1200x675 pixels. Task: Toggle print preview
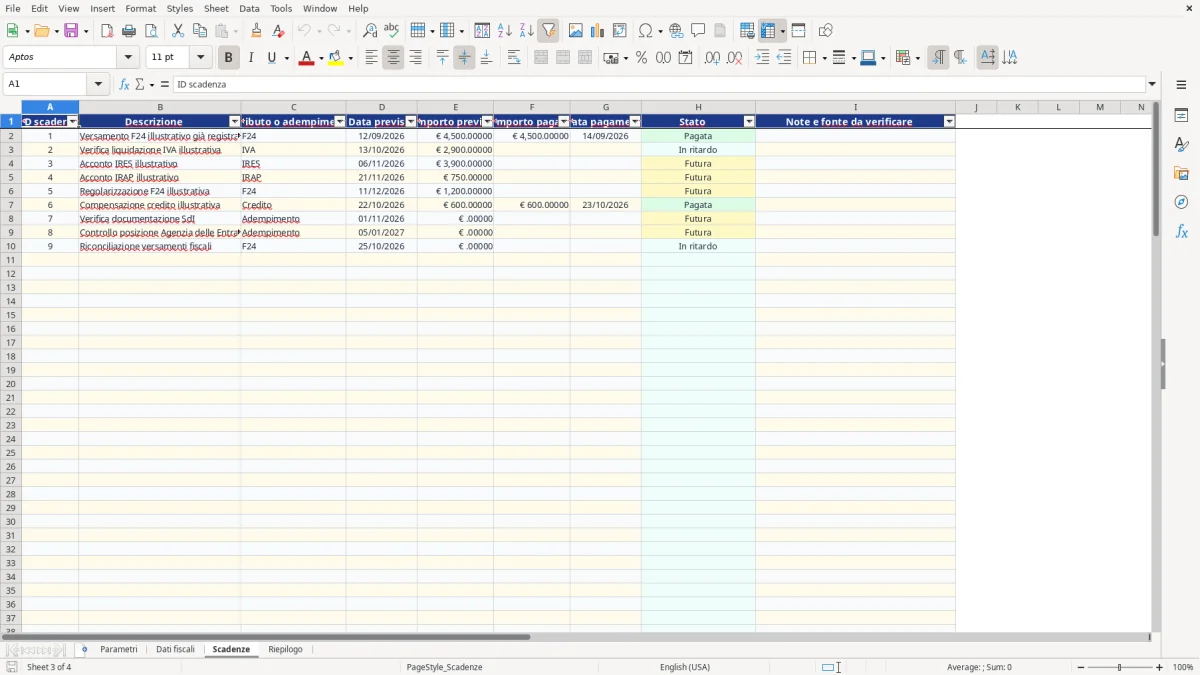pos(151,31)
